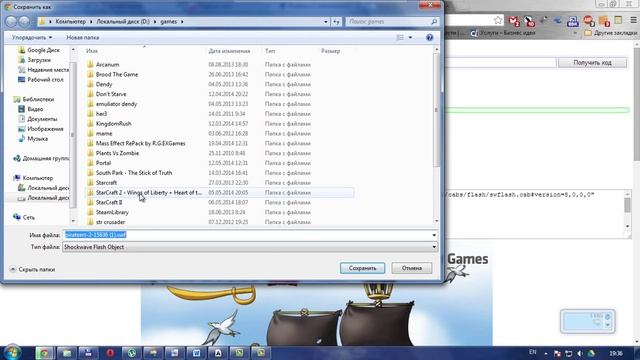Open Opera from the taskbar
Image resolution: width=640 pixels, height=360 pixels.
pos(110,353)
